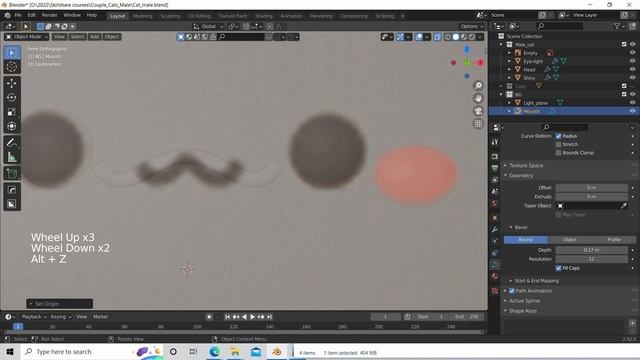Collapse the Bevel subpanel
This screenshot has width=640, height=360.
(x=520, y=227)
